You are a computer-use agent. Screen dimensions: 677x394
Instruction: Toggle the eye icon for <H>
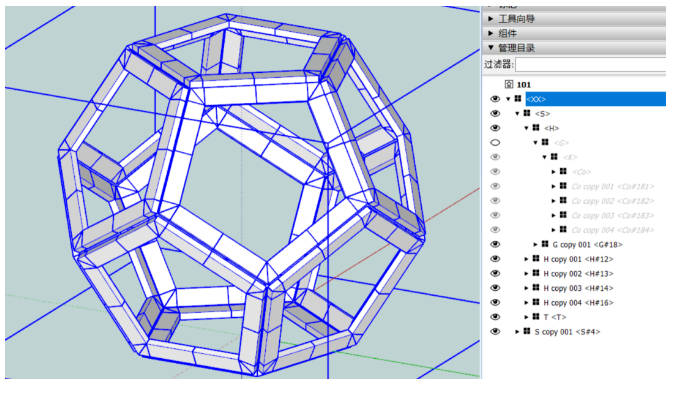point(495,128)
